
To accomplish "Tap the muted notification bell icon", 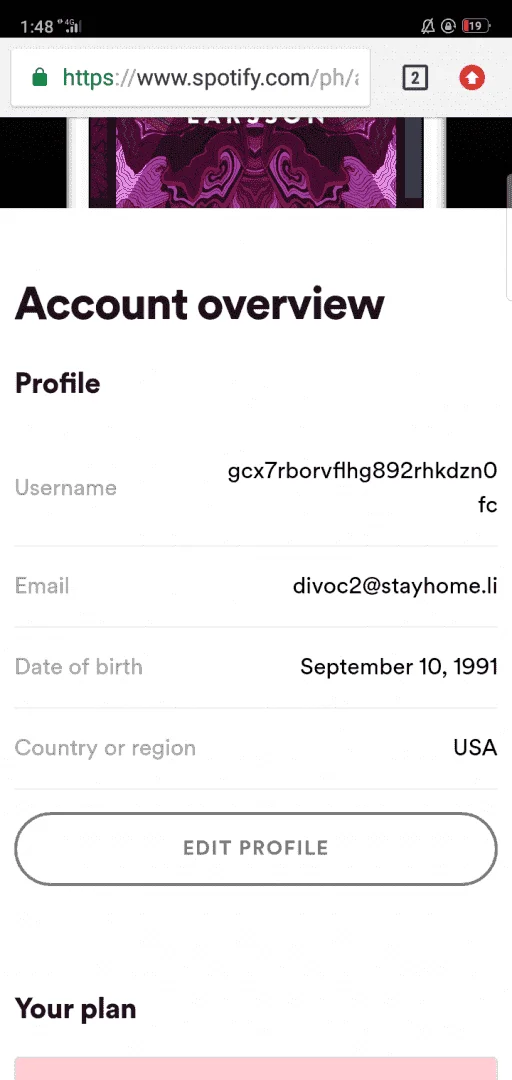I will (428, 26).
